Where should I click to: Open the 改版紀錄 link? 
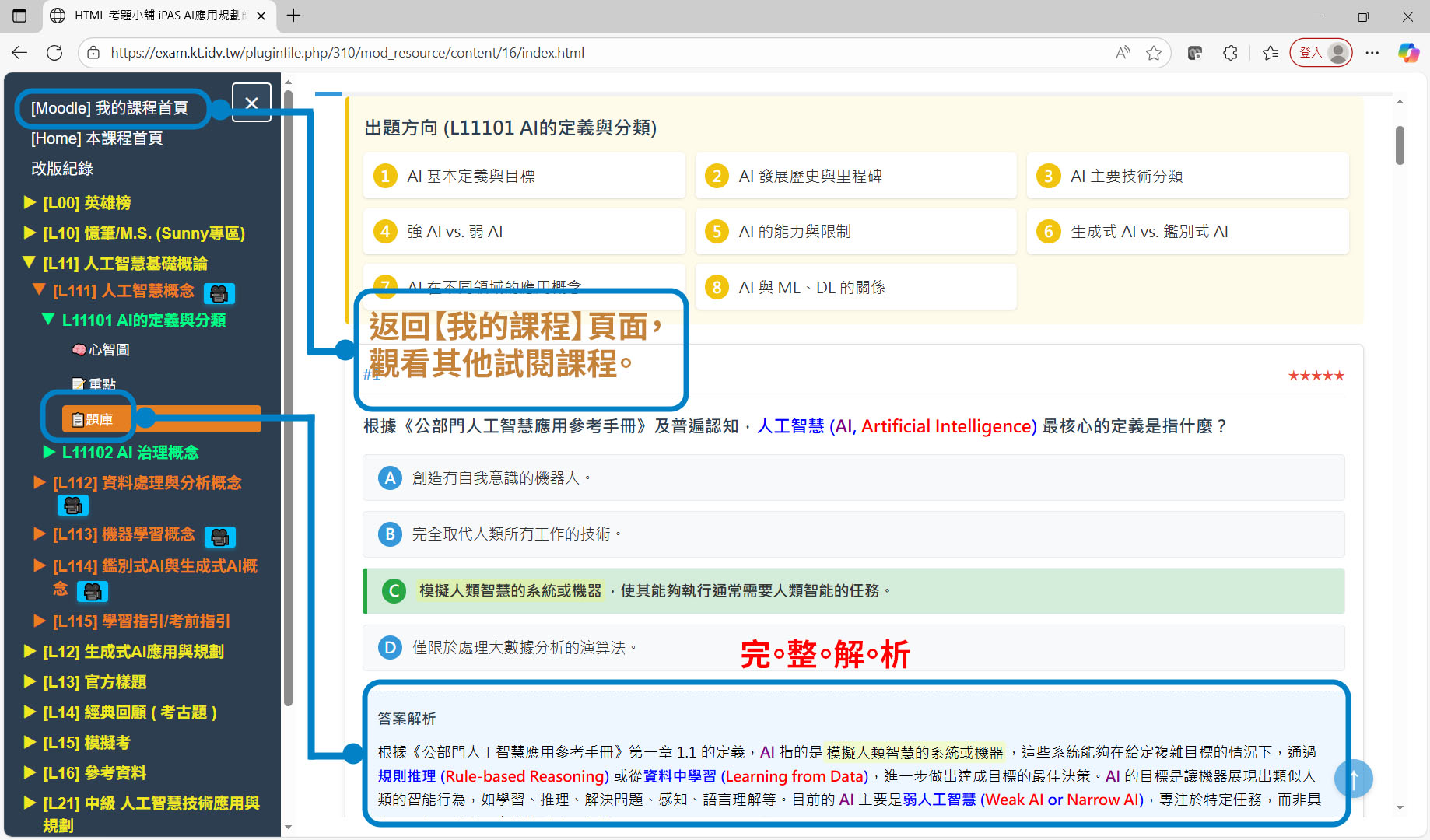click(62, 169)
